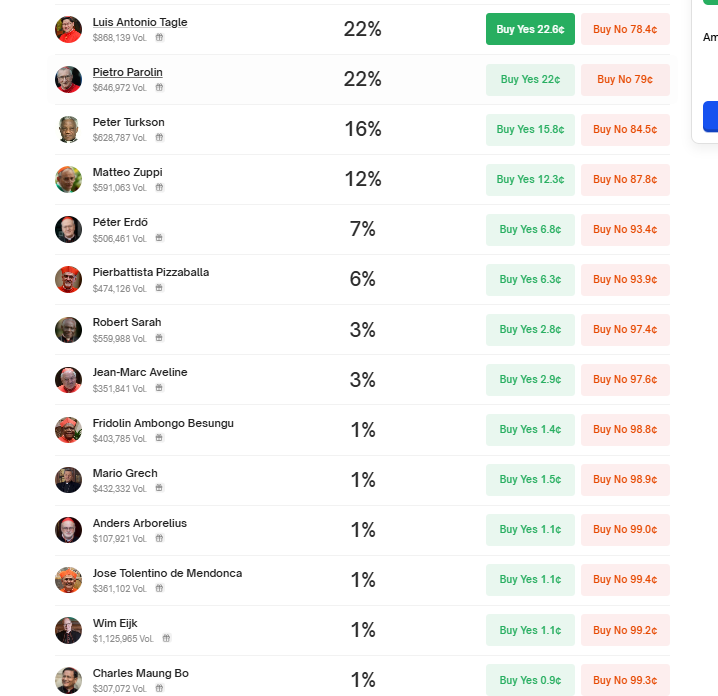Buy Yes 2.9¢ on Jean-Marc Aveline
The image size is (718, 696).
(530, 380)
